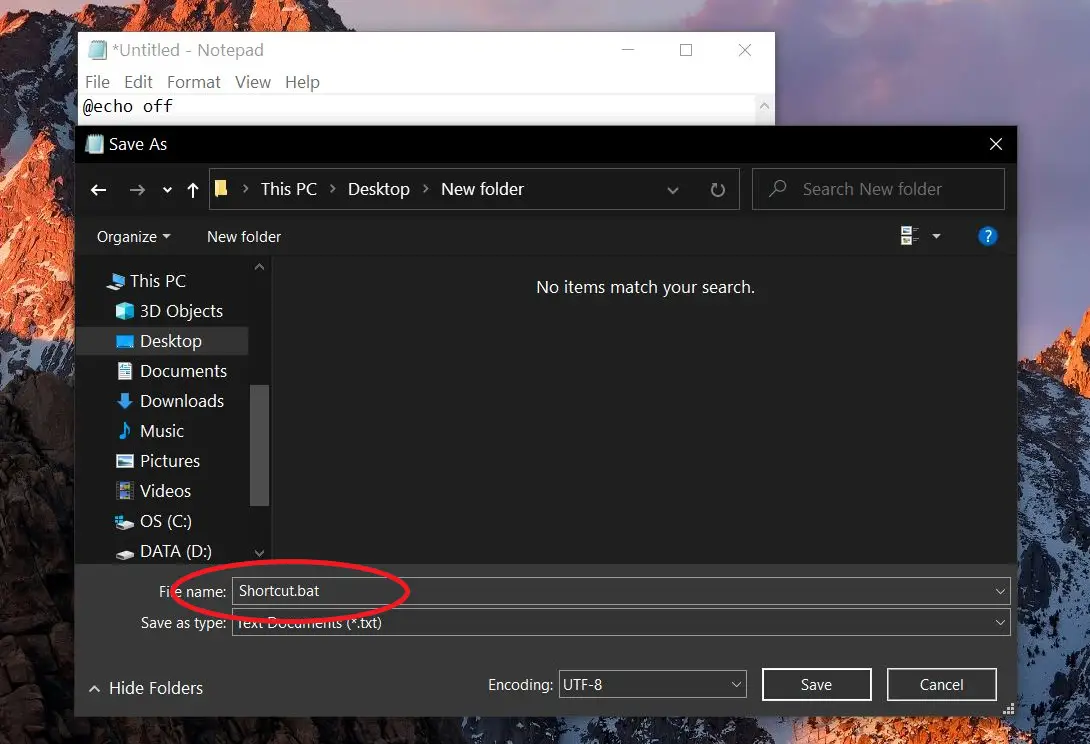Click the change view icon
The width and height of the screenshot is (1090, 744).
[x=909, y=236]
